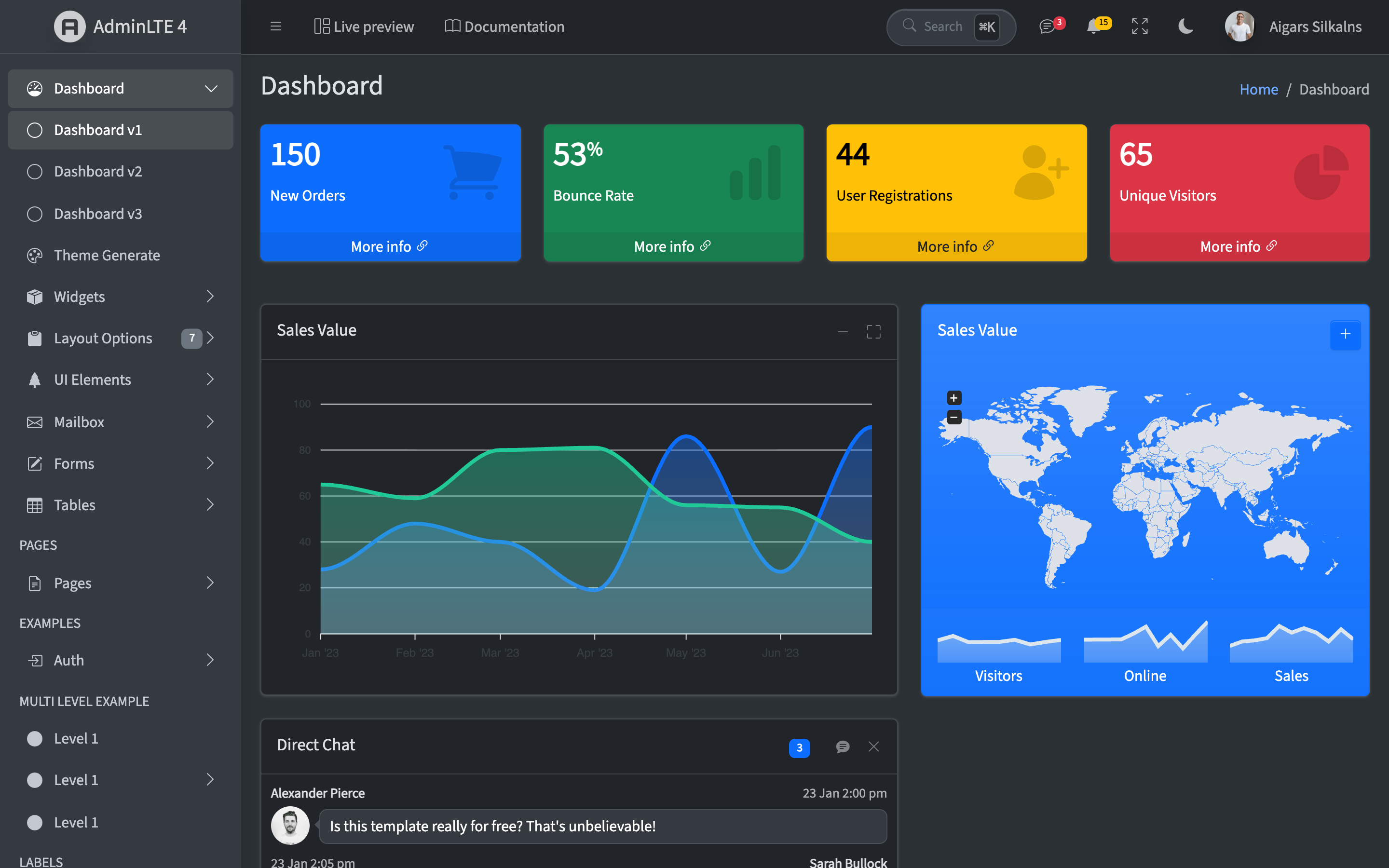Viewport: 1389px width, 868px height.
Task: Expand the Auth submenu arrow
Action: point(210,660)
